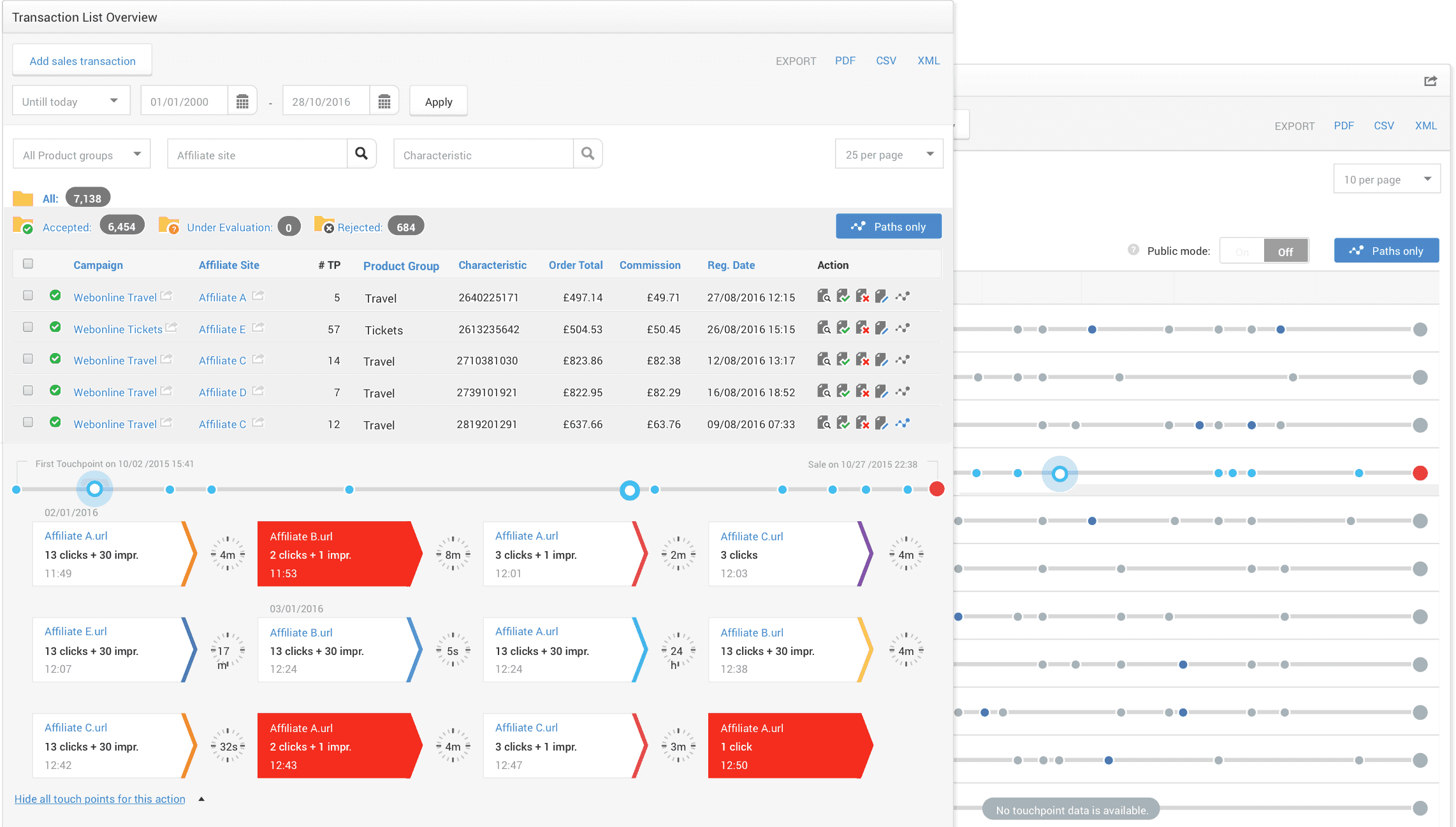The image size is (1456, 827).
Task: Open calendar picker beside 28/10/2016
Action: point(384,101)
